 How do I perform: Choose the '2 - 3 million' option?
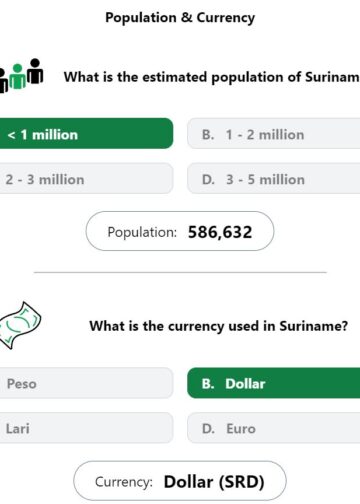point(86,179)
